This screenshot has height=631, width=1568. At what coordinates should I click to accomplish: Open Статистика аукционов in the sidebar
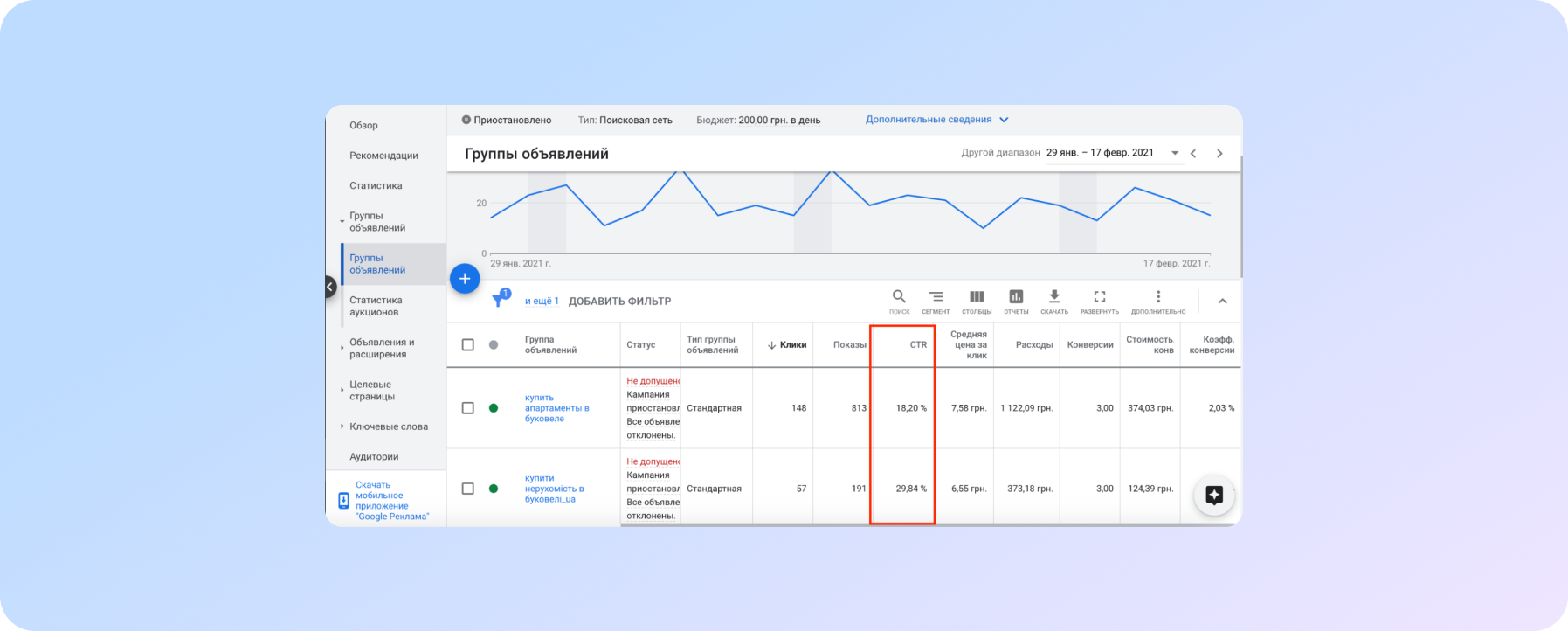376,306
